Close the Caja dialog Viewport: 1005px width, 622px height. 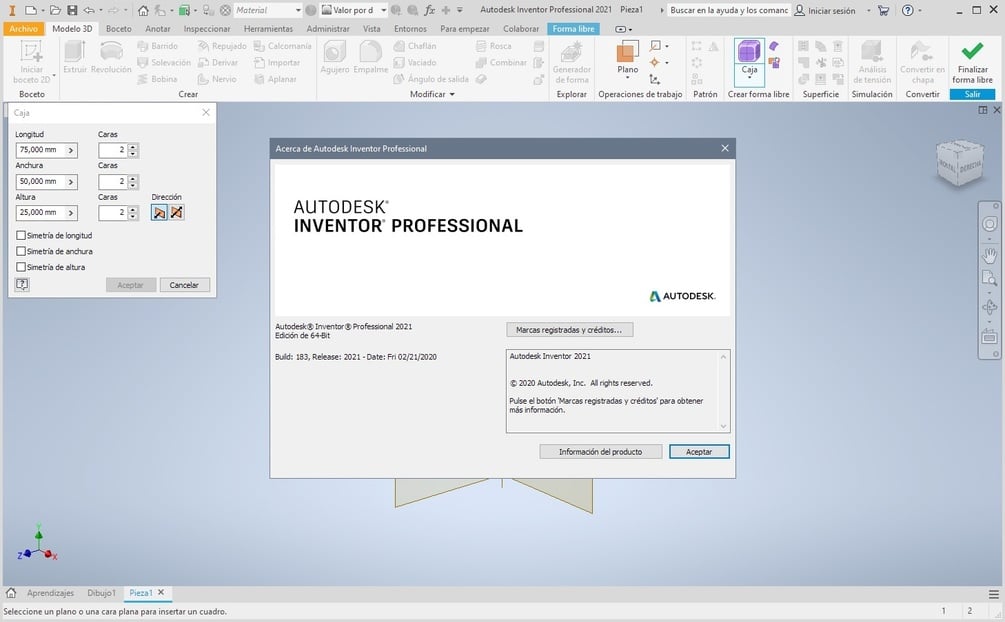tap(206, 112)
